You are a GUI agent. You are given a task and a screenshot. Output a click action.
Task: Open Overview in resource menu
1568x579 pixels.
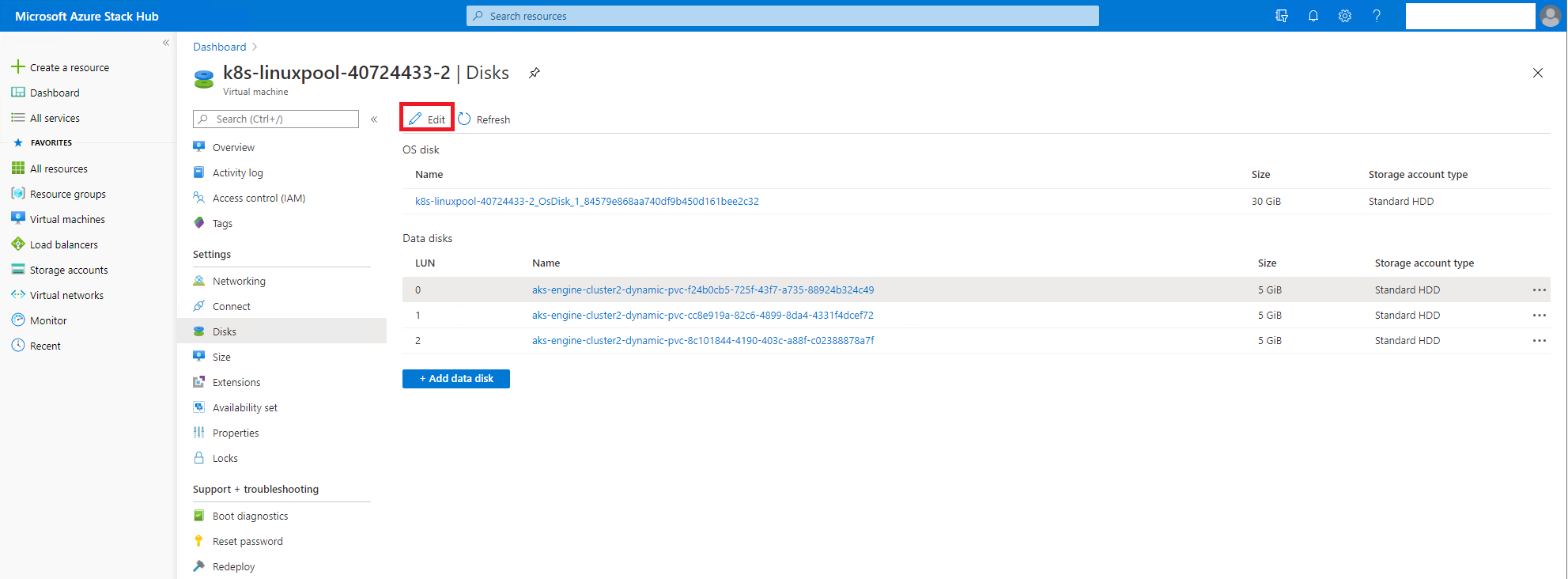pyautogui.click(x=233, y=147)
